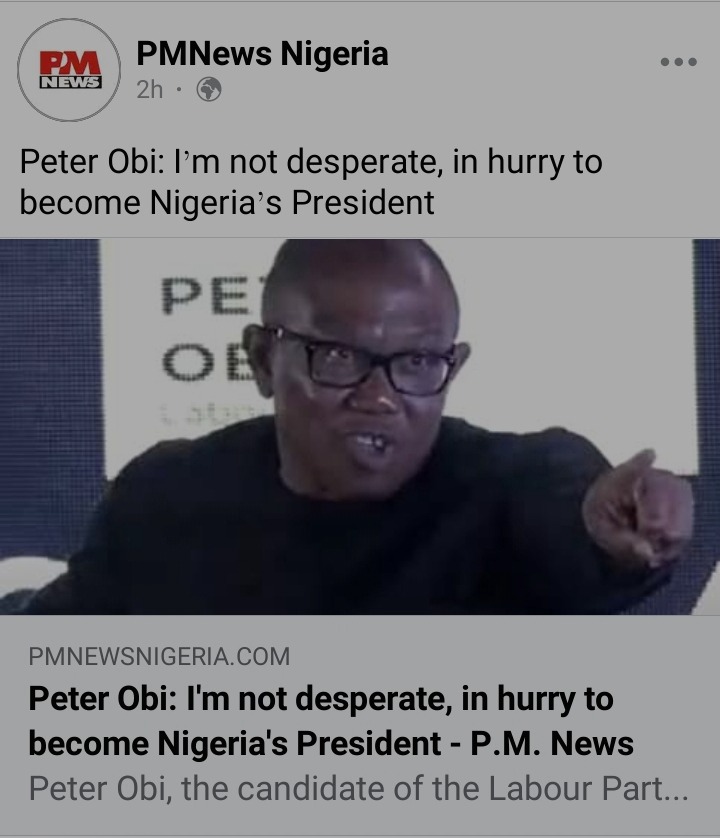Click the 'NEWS' text in the profile logo
720x838 pixels.
click(x=71, y=82)
